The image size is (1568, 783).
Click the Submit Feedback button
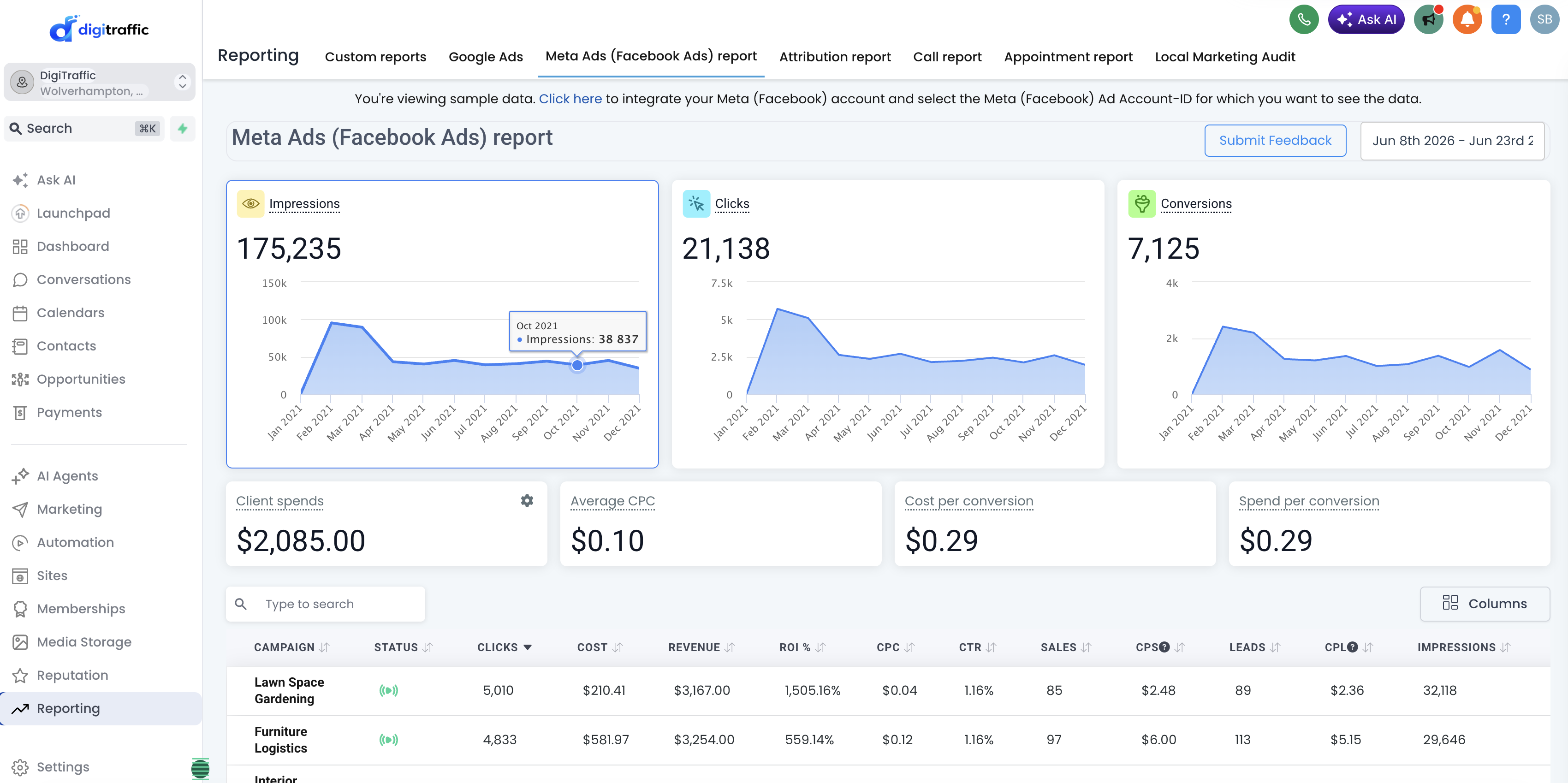[1275, 141]
